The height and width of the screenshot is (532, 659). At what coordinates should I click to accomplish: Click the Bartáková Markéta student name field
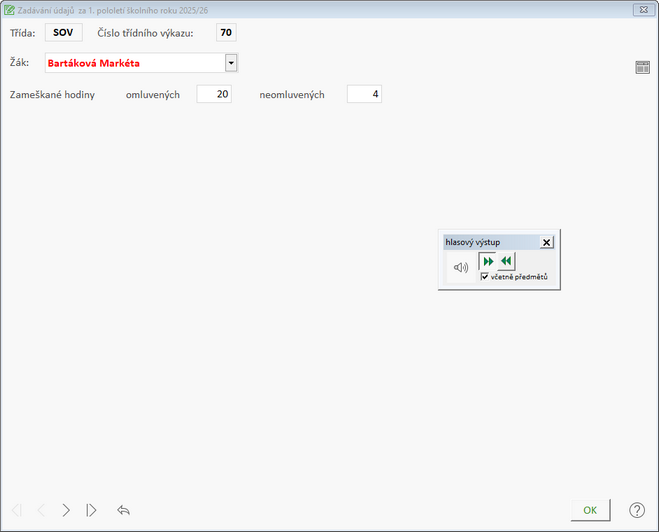click(x=134, y=63)
